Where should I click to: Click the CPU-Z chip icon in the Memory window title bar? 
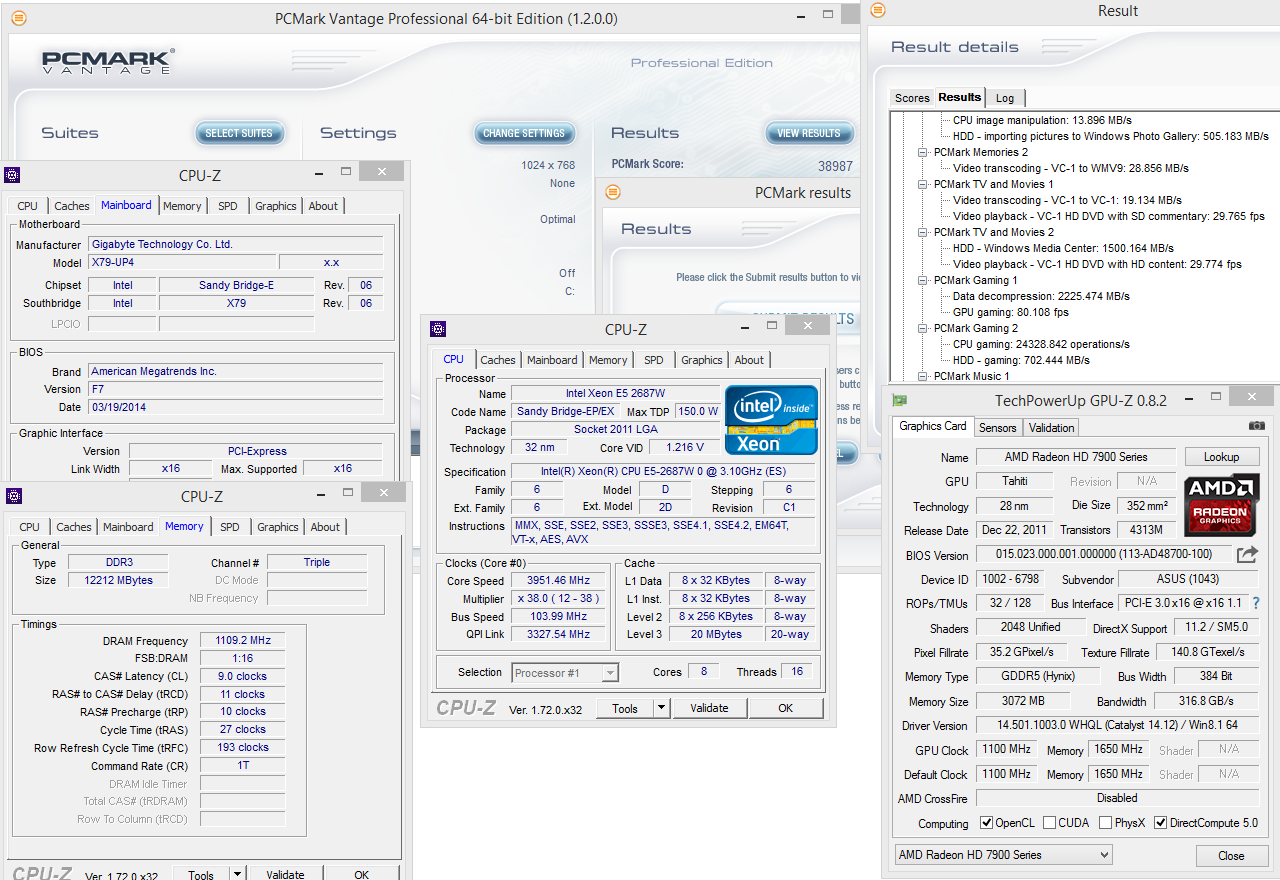point(14,496)
